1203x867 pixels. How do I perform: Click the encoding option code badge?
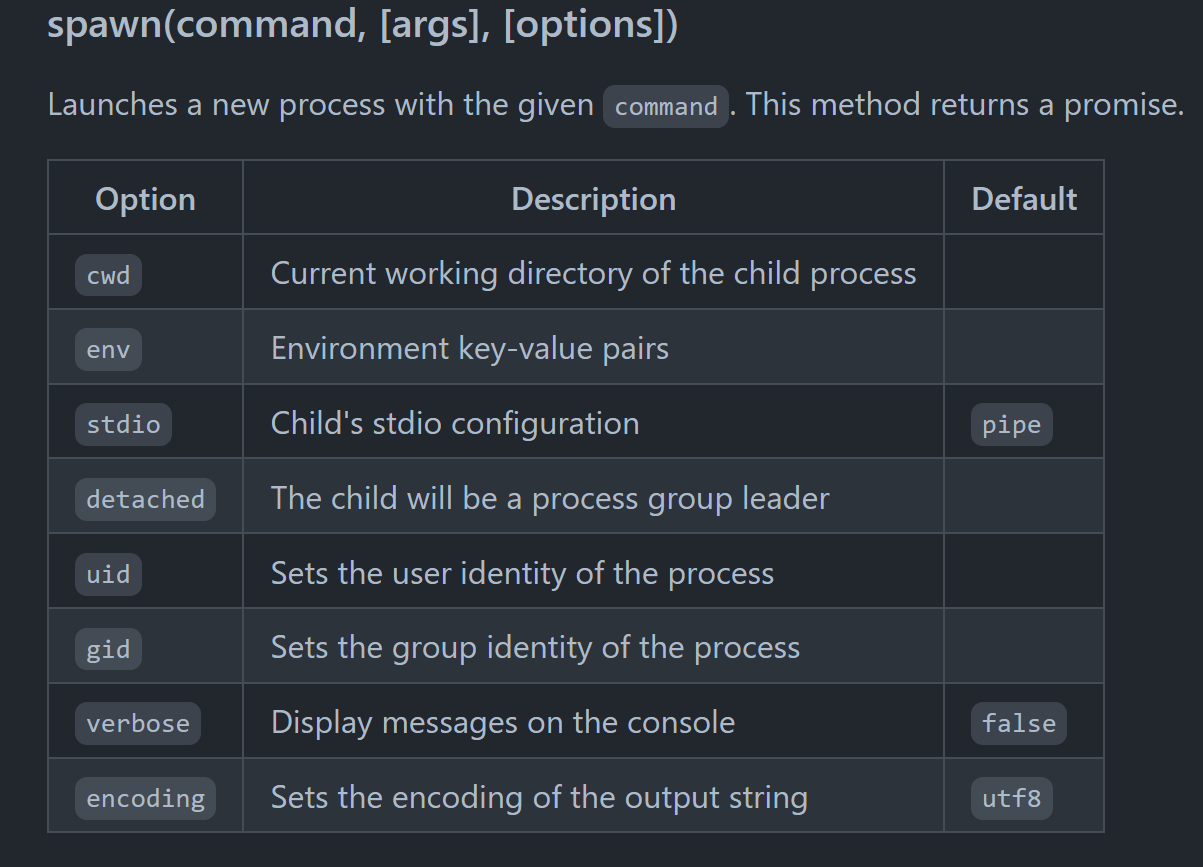pos(145,798)
